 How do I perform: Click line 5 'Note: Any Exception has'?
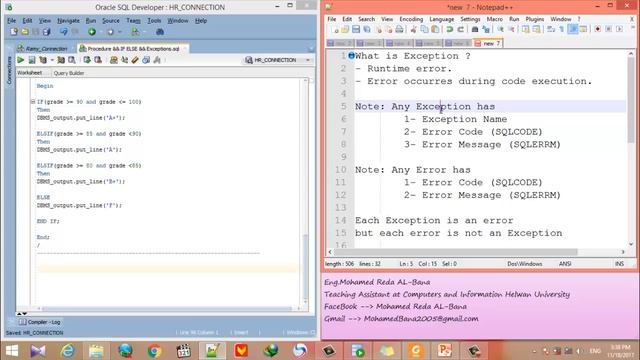click(425, 107)
